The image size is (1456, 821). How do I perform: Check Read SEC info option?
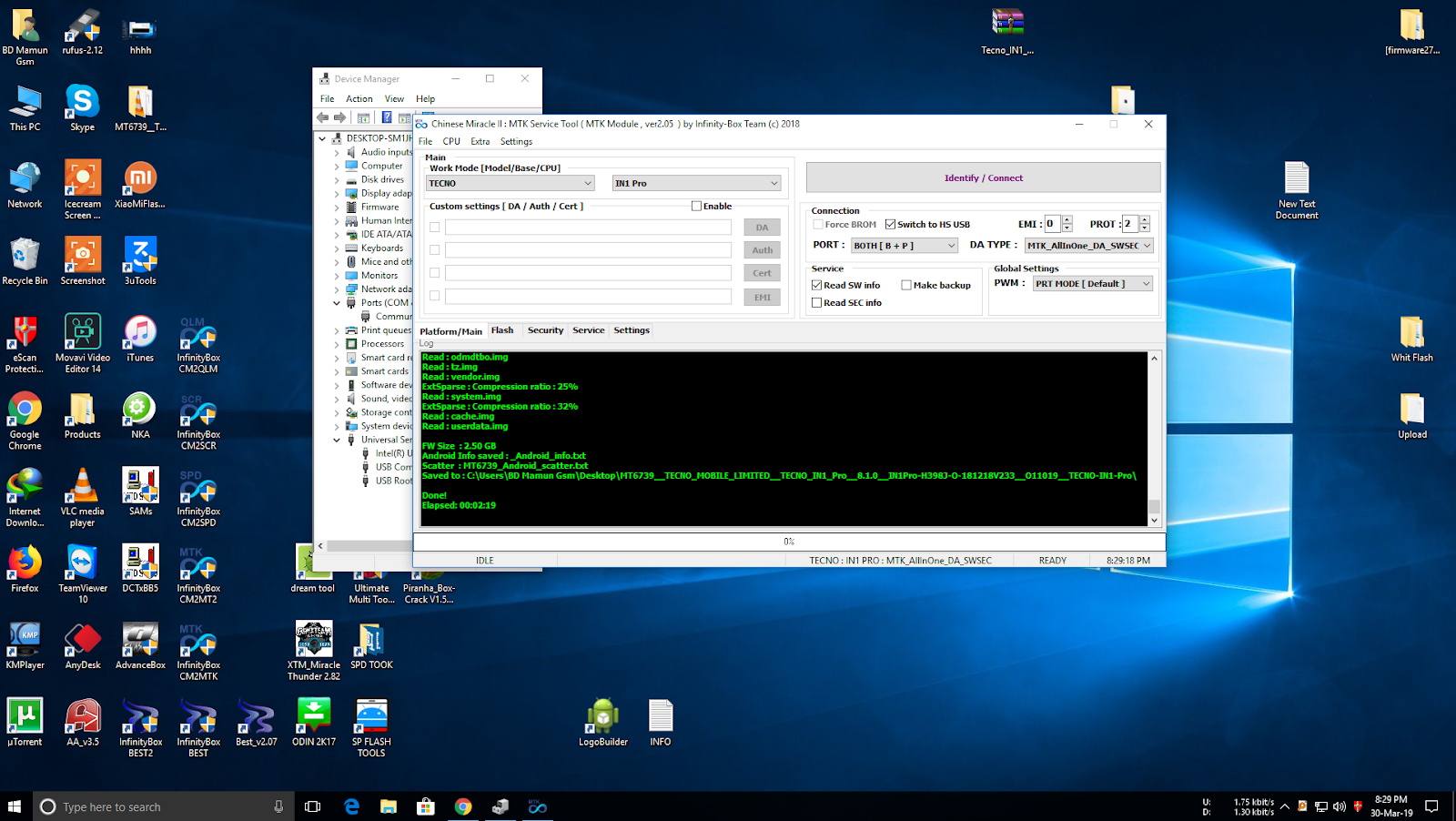click(816, 302)
